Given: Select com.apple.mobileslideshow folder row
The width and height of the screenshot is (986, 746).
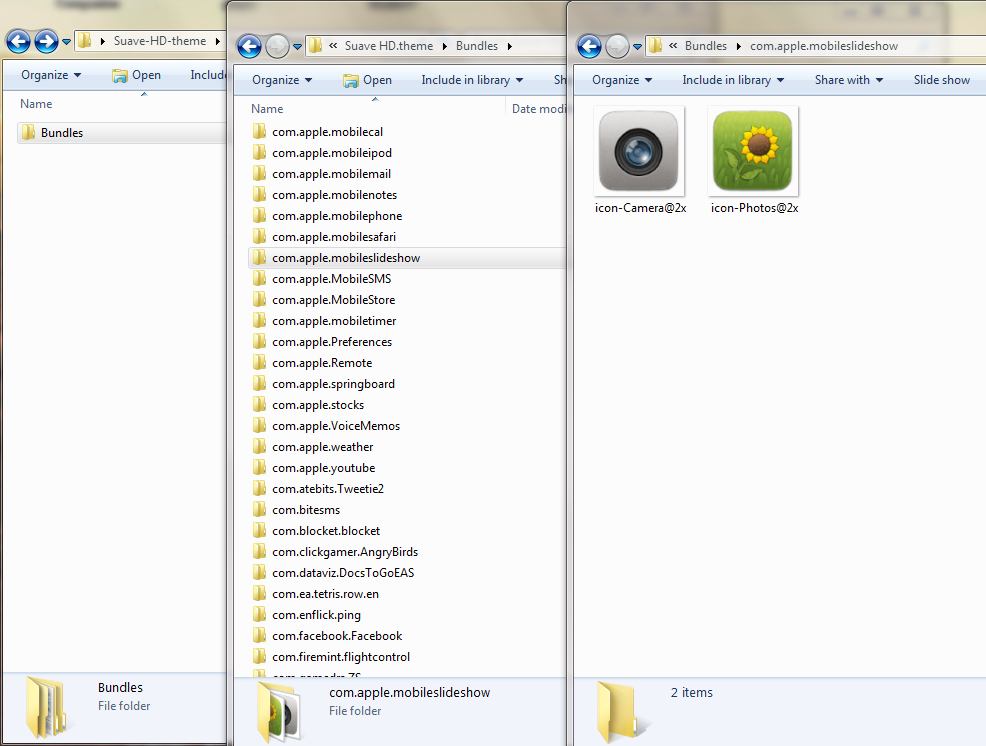Looking at the screenshot, I should coord(407,258).
